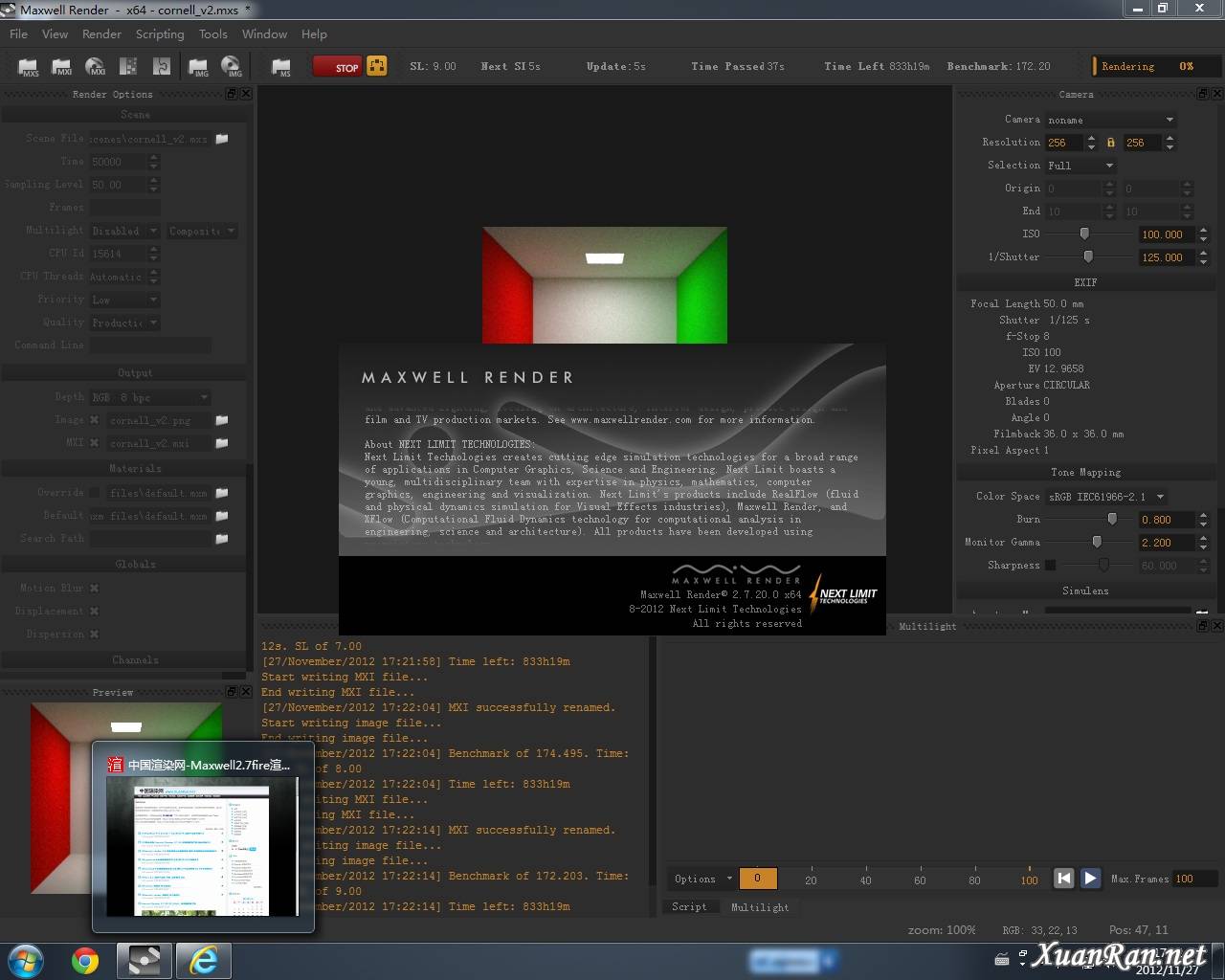Click the save MXI disc icon
1225x980 pixels.
(x=96, y=67)
